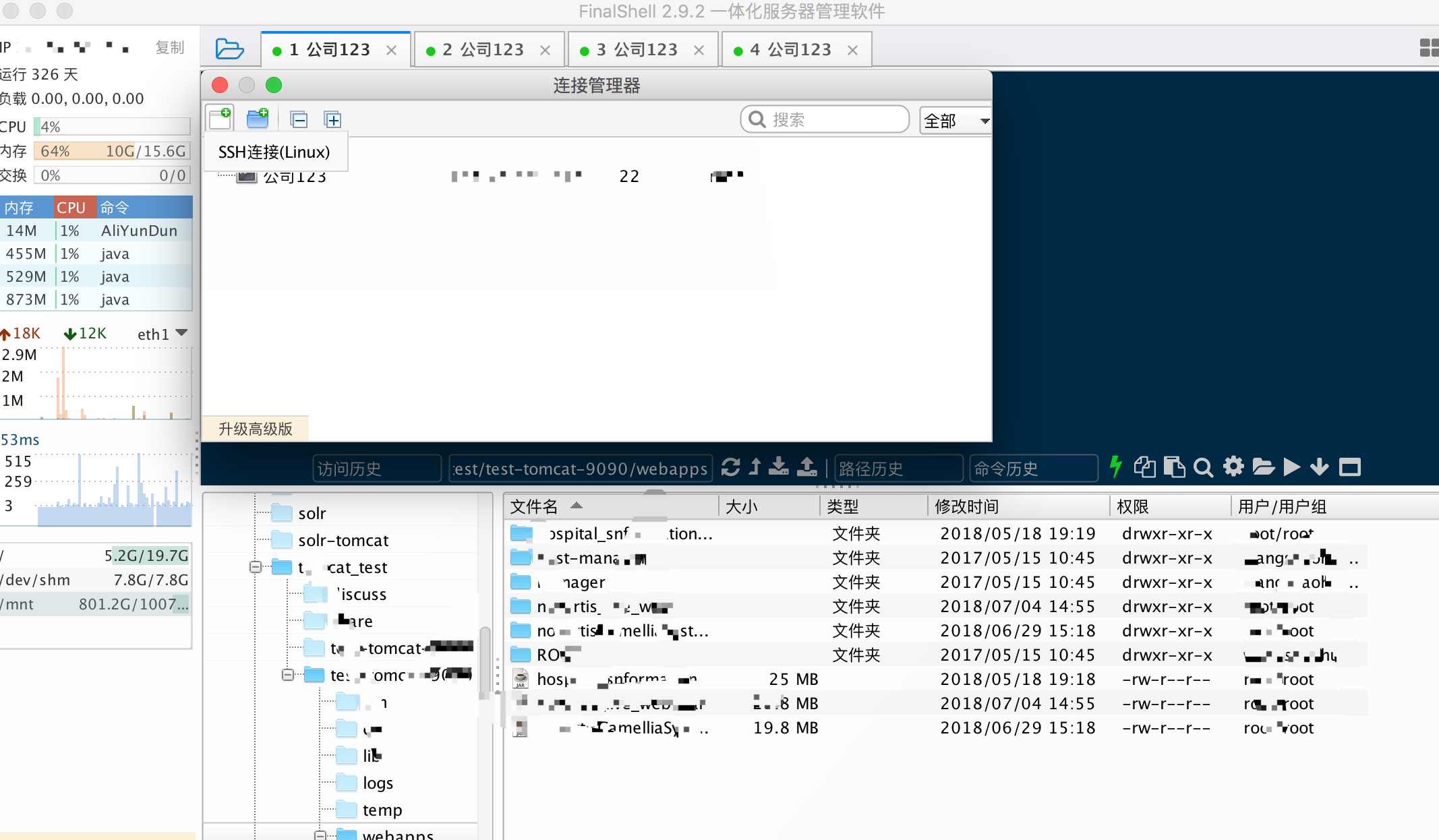The height and width of the screenshot is (840, 1439).
Task: Click the open folder icon in terminal toolbar
Action: (1263, 467)
